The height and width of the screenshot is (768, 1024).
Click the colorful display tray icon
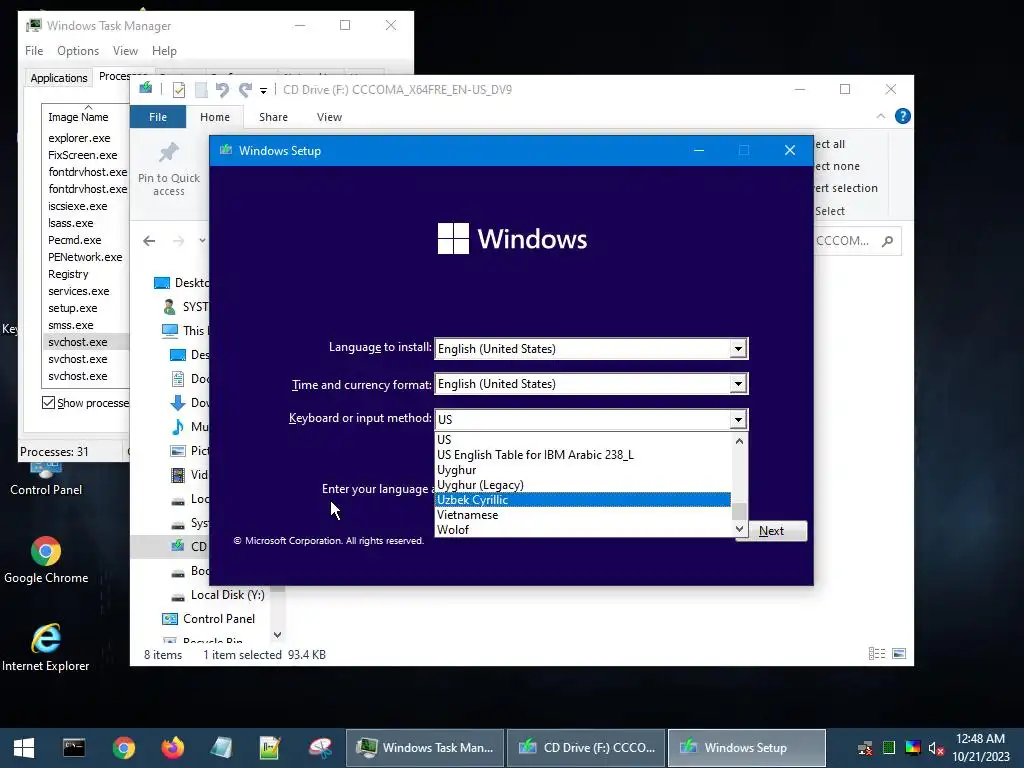click(913, 748)
